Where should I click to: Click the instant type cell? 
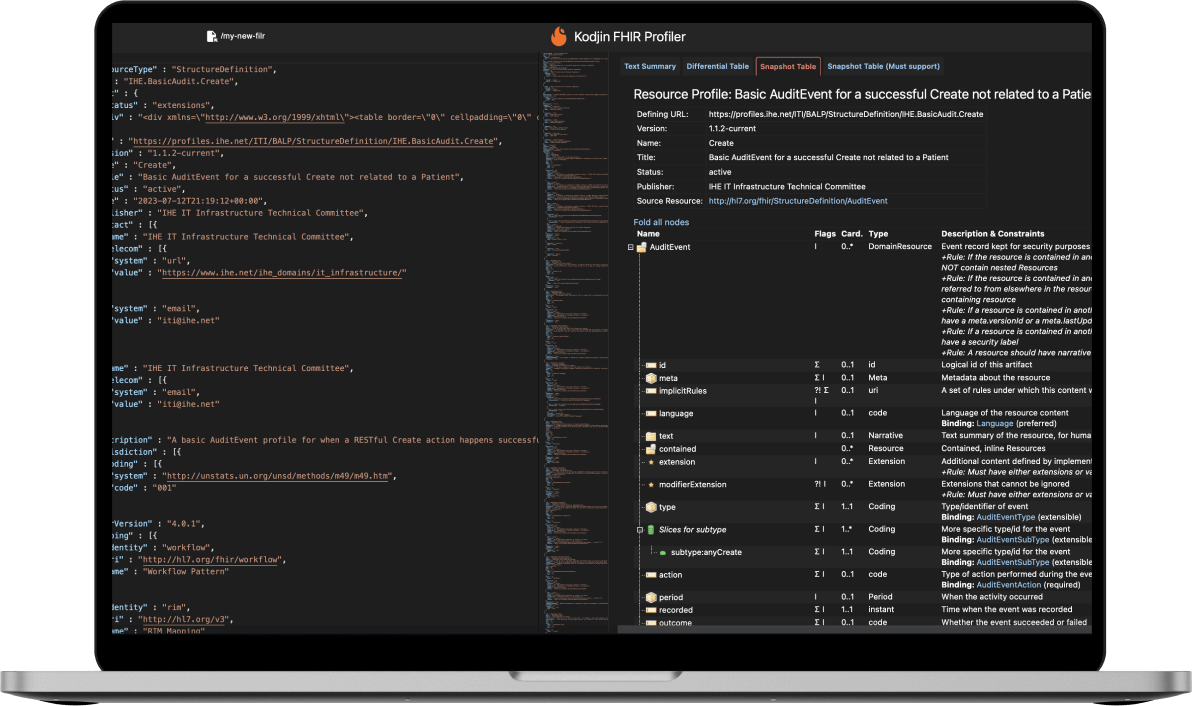click(881, 609)
